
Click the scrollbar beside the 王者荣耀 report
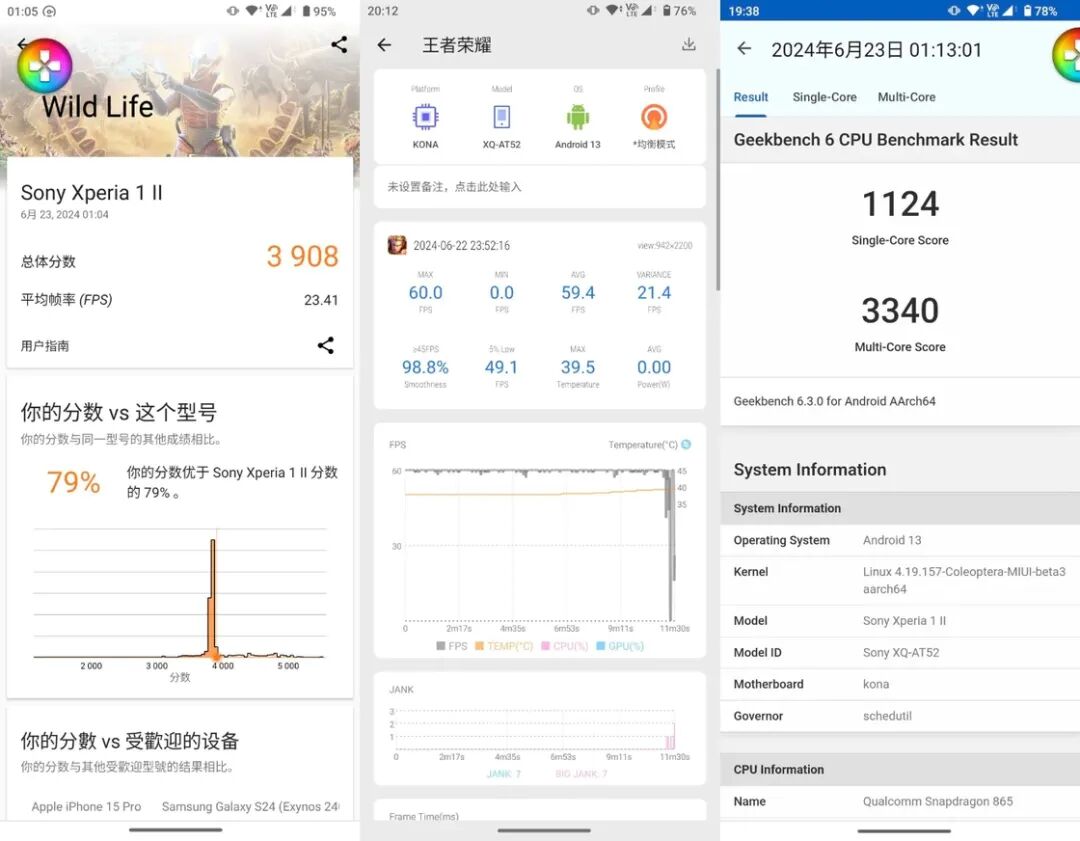point(718,179)
